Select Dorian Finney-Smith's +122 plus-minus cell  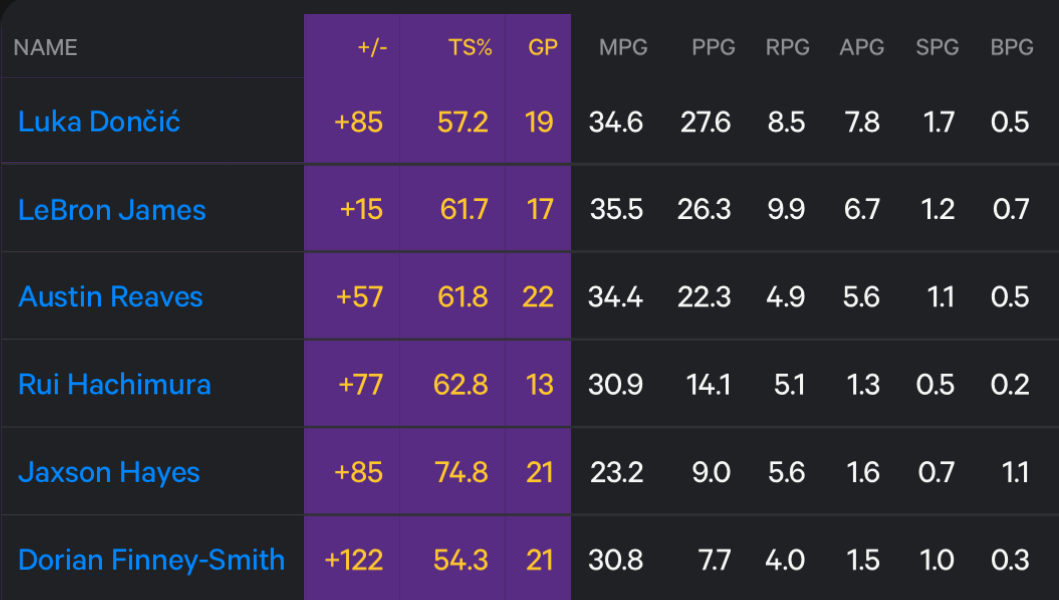click(x=354, y=560)
